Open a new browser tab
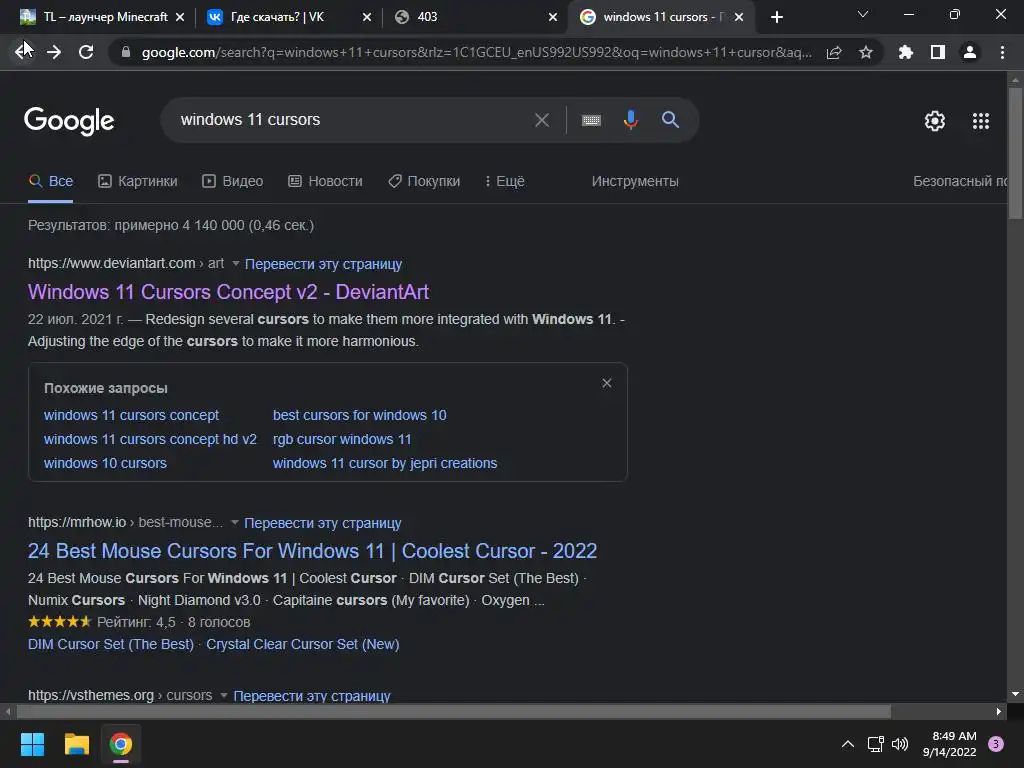Viewport: 1024px width, 768px height. [776, 17]
